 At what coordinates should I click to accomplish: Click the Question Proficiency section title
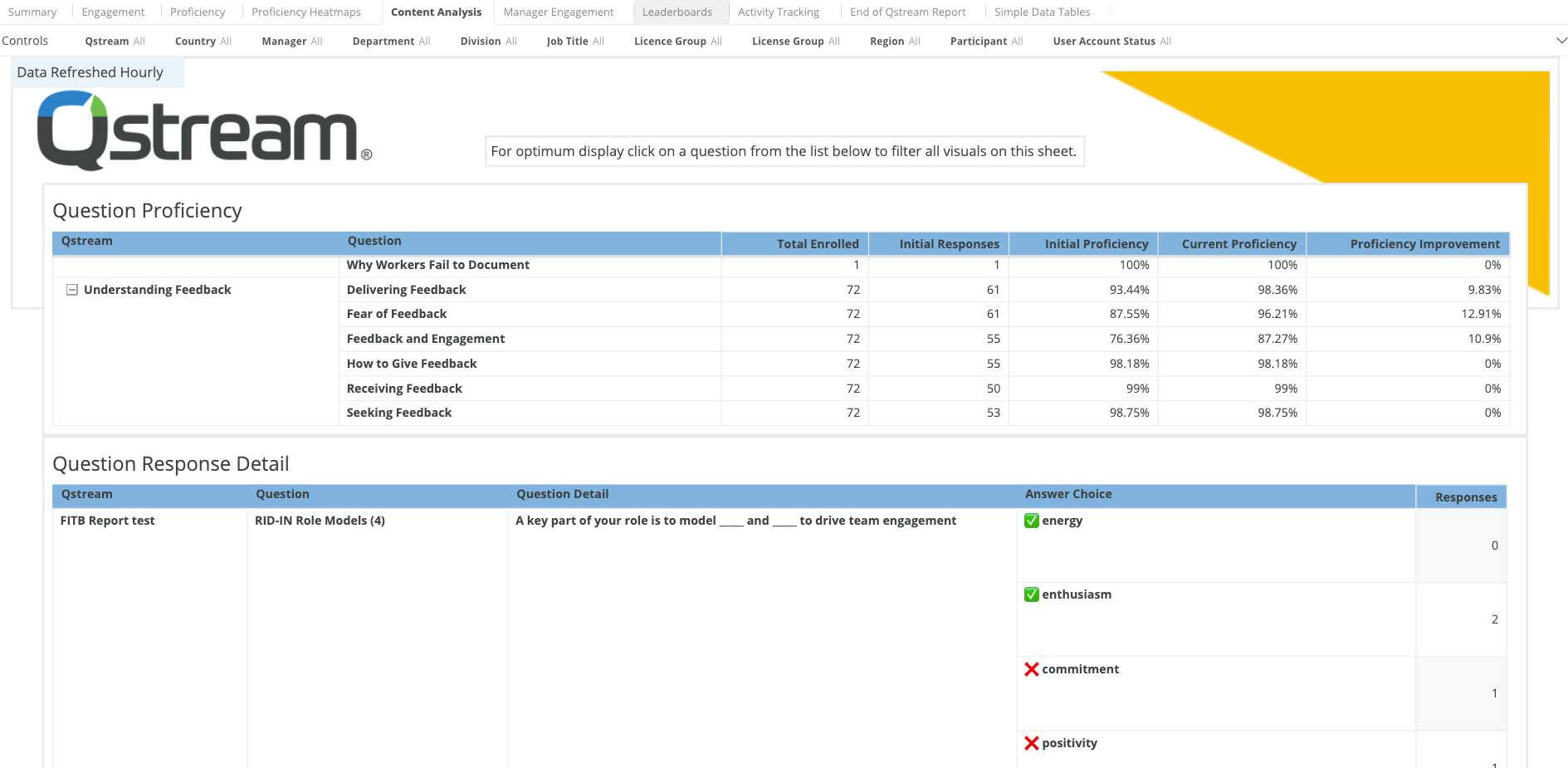[x=147, y=211]
